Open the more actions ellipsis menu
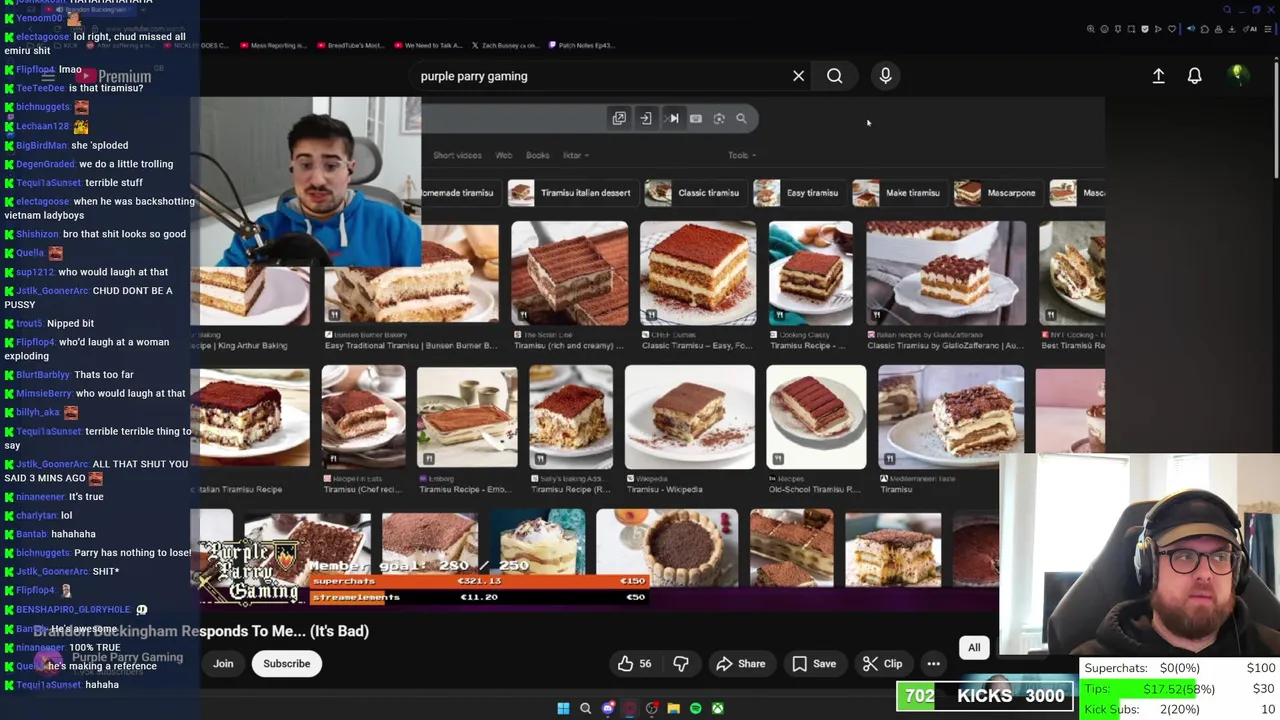Screen dimensions: 1280x720 tap(933, 664)
